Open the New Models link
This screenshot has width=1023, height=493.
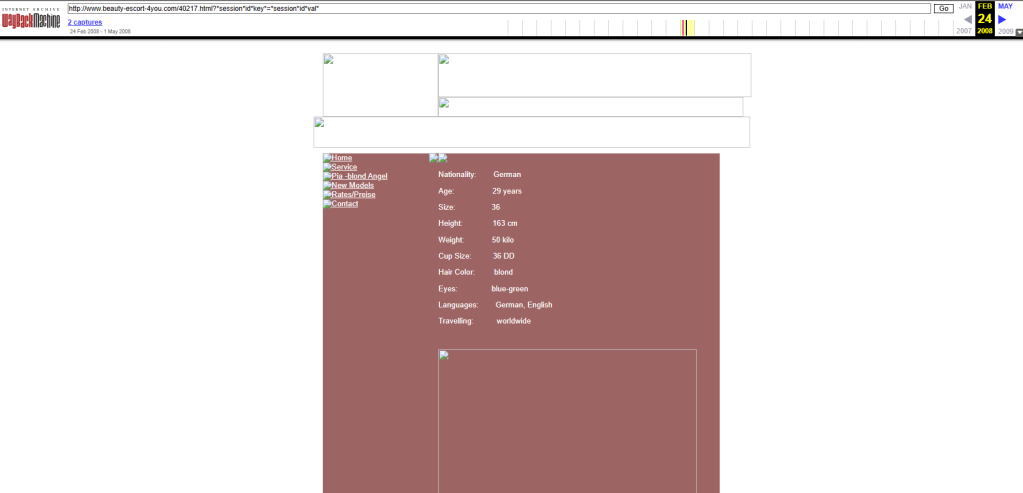click(353, 185)
